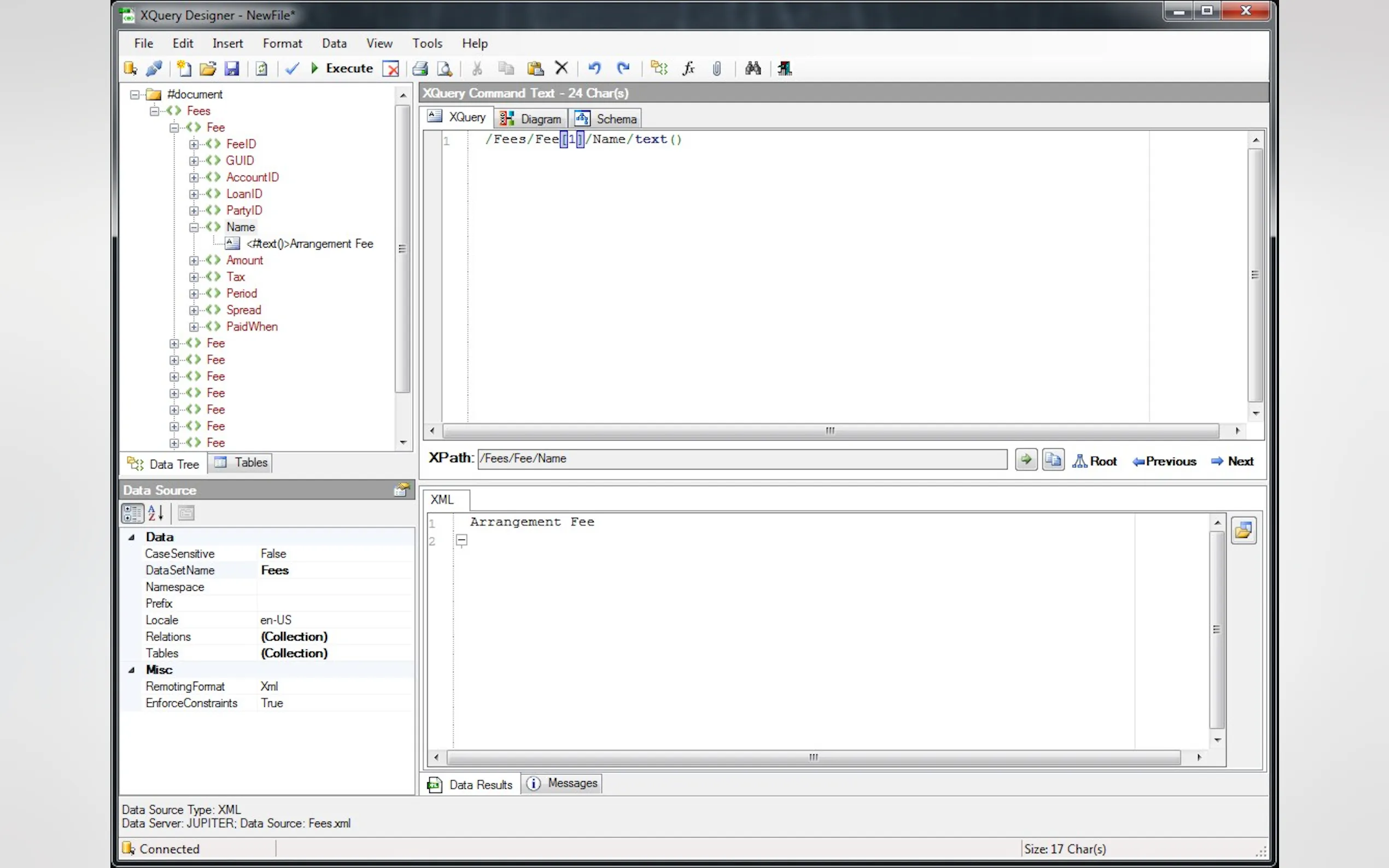
Task: Copy XPath with icon beside go arrow
Action: [x=1053, y=460]
